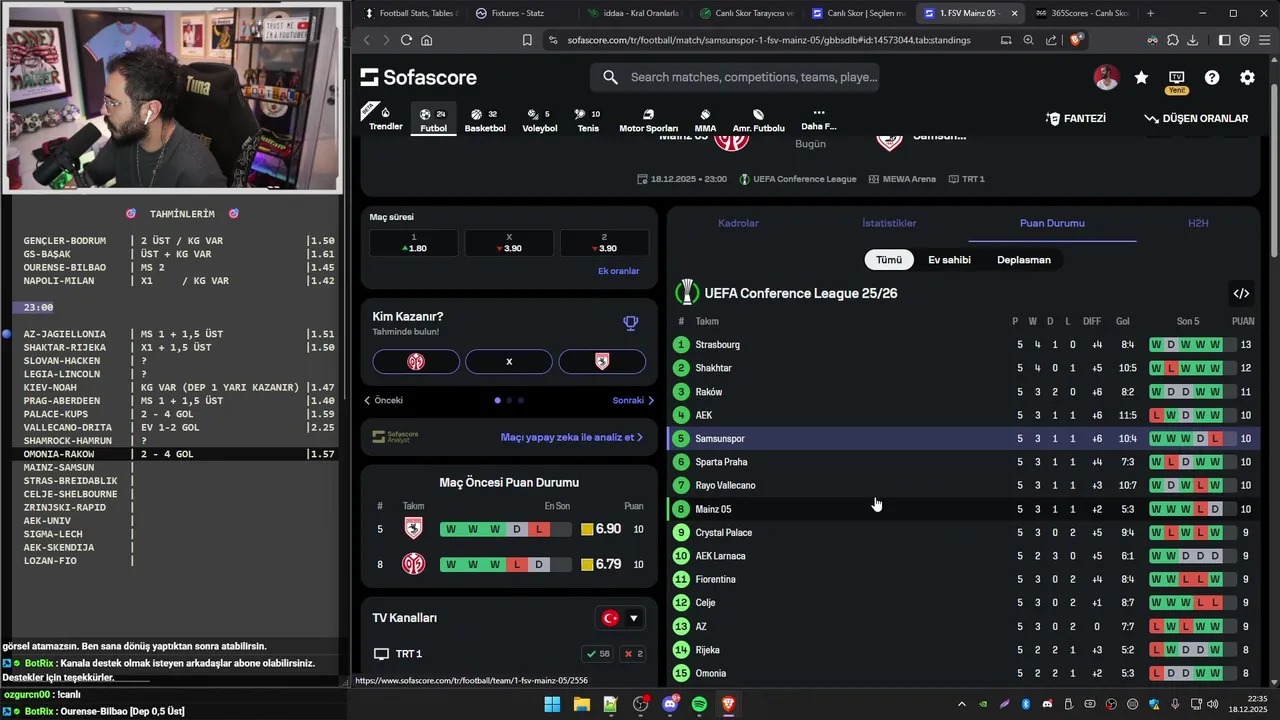Show hidden system tray icons
The image size is (1280, 720).
point(961,704)
